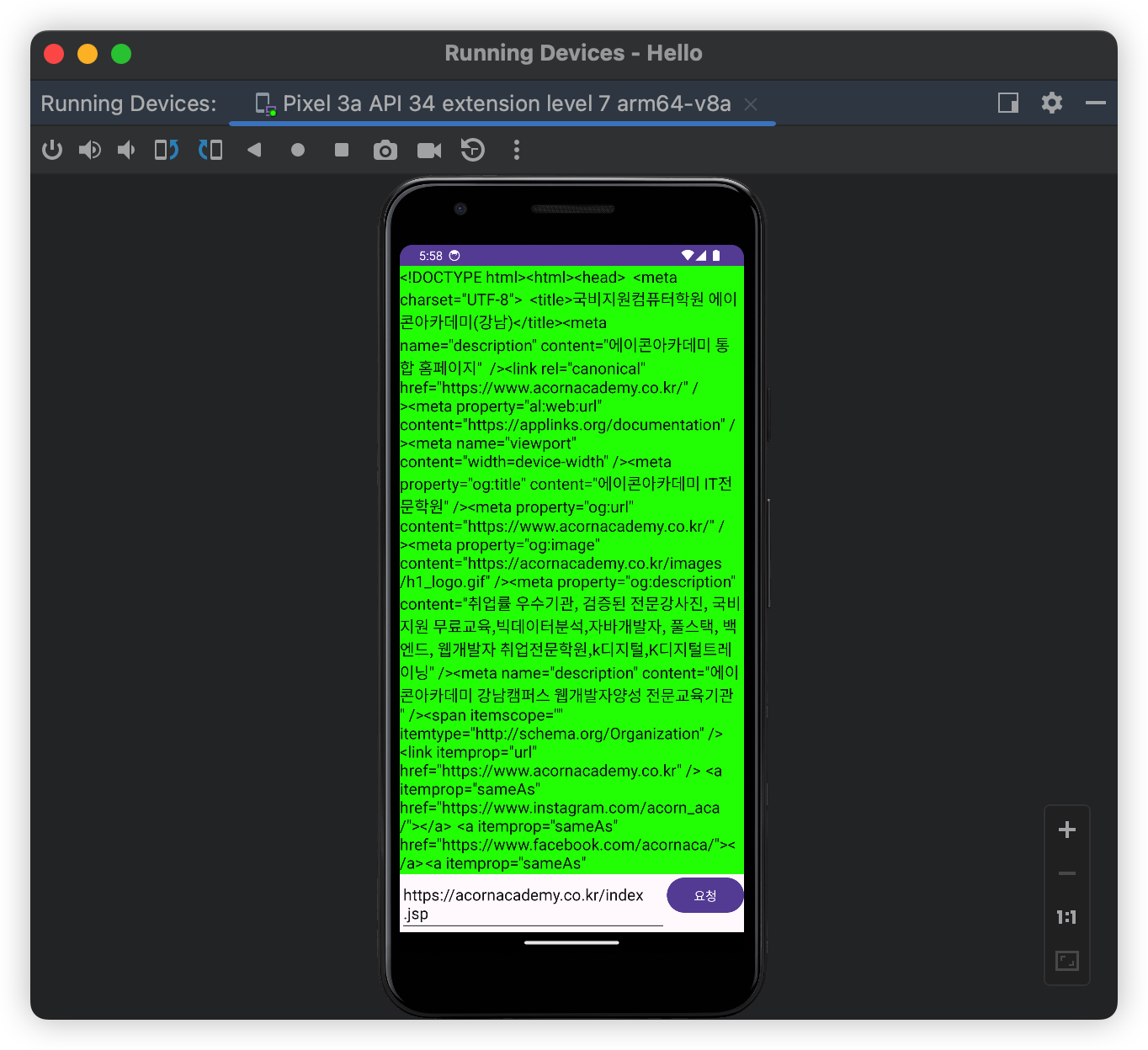The image size is (1148, 1050).
Task: Click the battery icon in phone status bar
Action: tap(716, 256)
